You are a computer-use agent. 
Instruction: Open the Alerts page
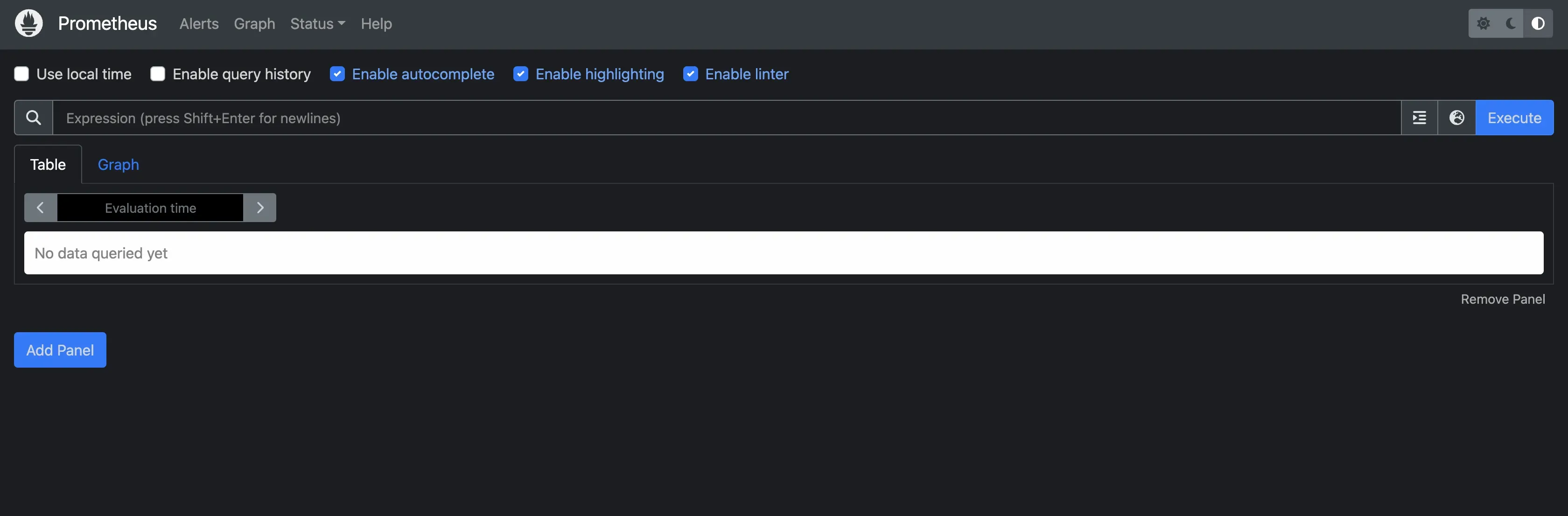[199, 24]
